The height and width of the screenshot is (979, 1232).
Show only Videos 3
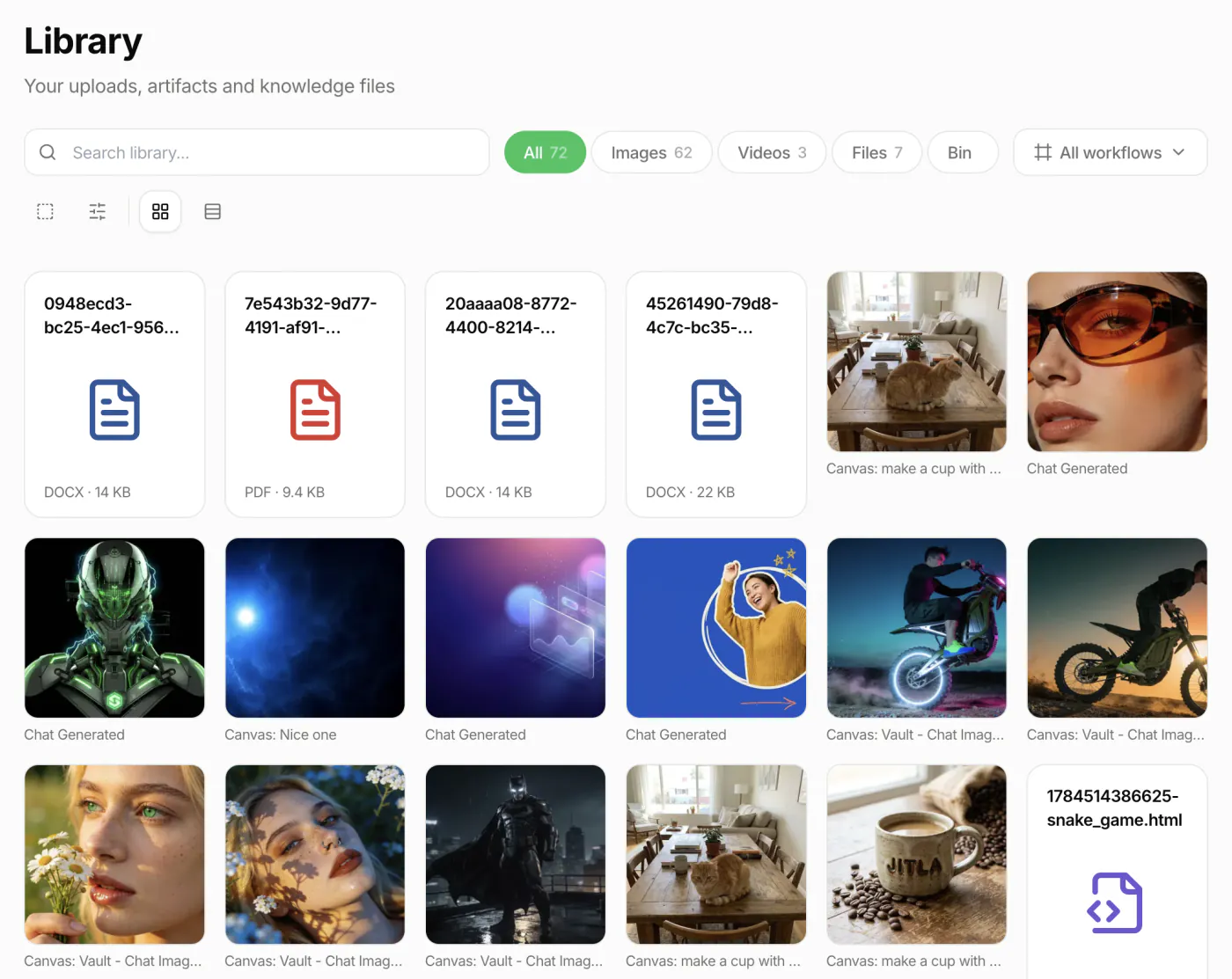click(772, 152)
